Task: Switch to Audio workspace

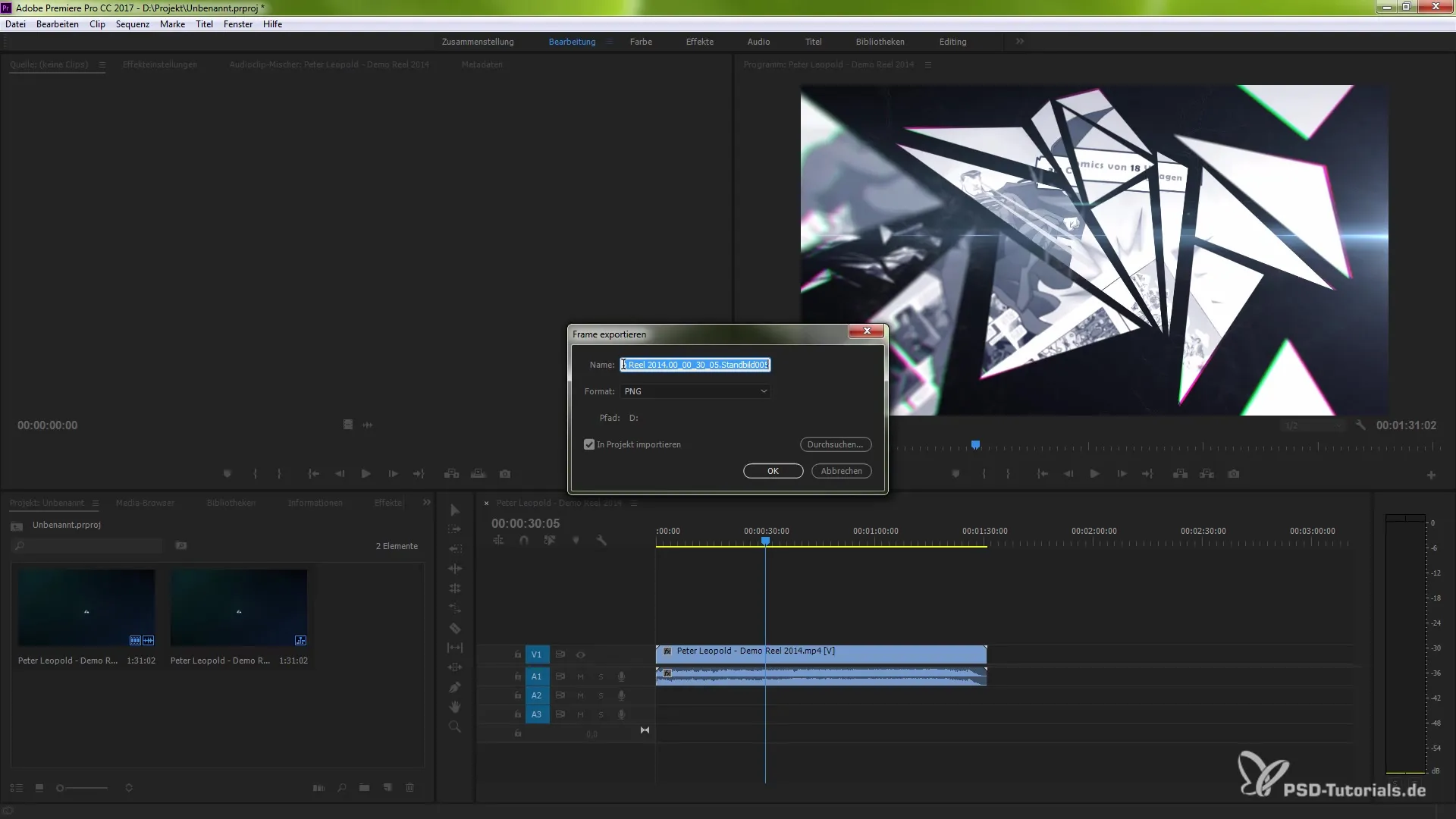Action: pos(758,42)
